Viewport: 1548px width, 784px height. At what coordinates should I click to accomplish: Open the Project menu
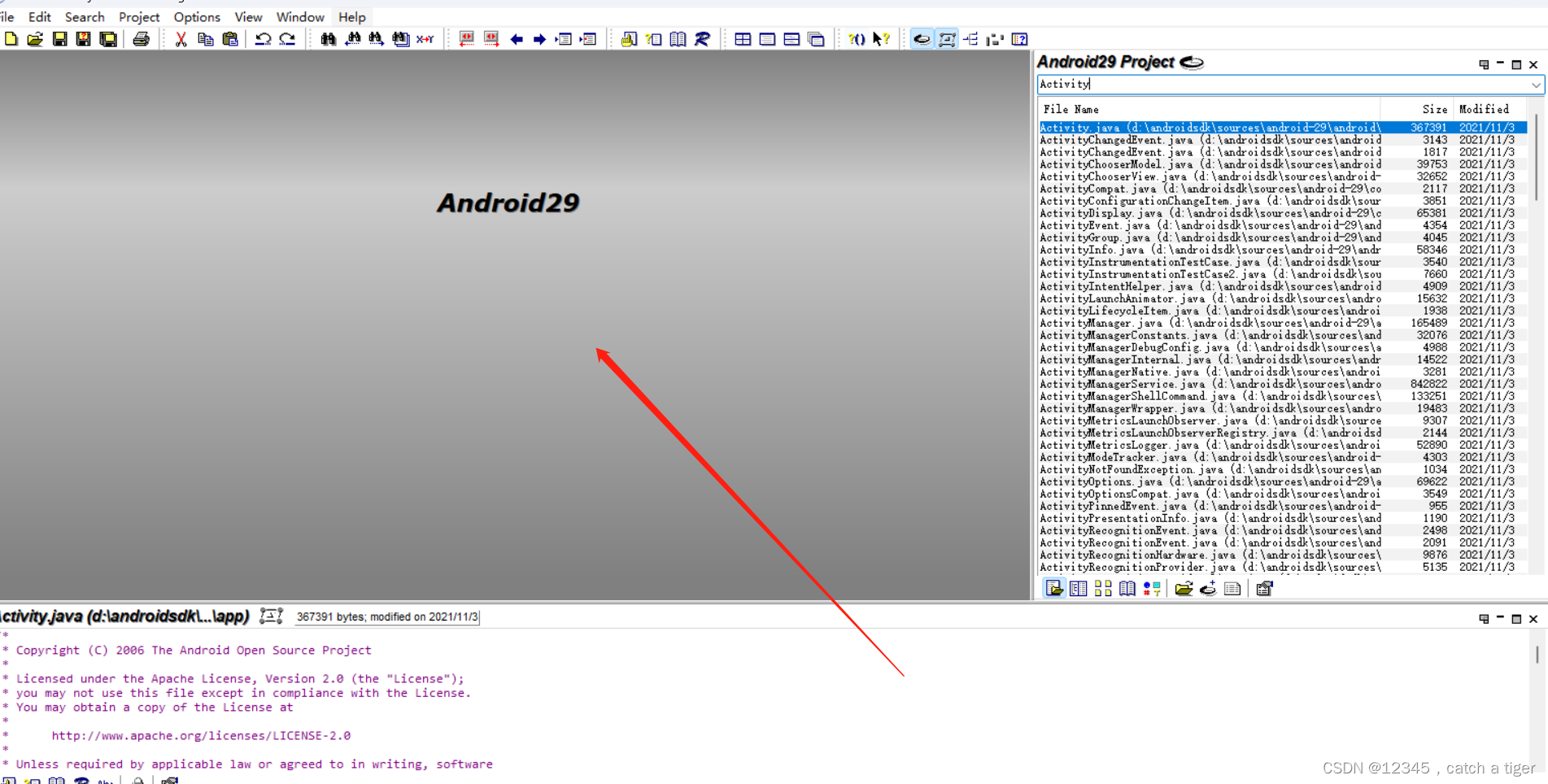(x=139, y=16)
